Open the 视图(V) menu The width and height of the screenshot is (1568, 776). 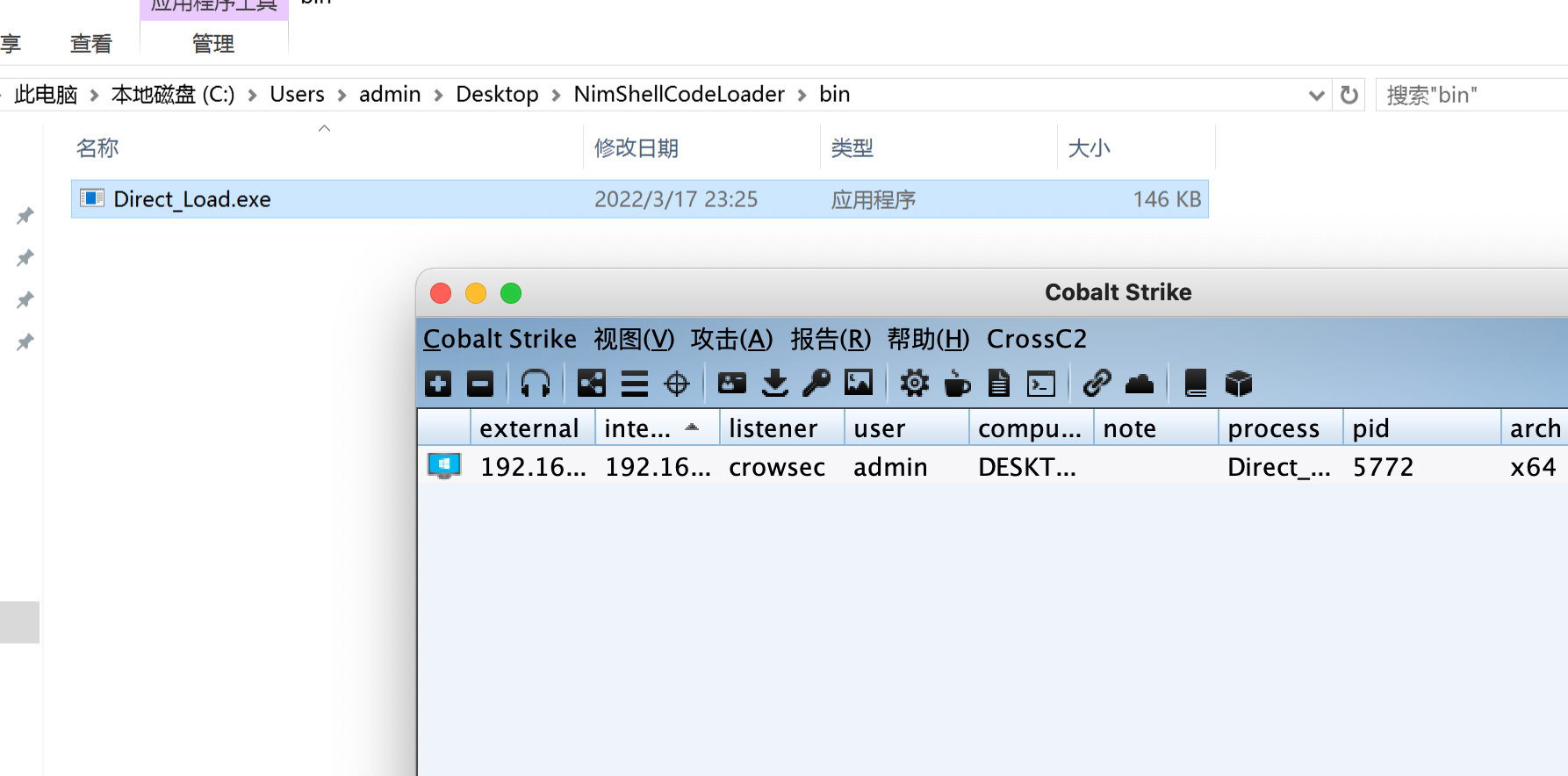[634, 339]
